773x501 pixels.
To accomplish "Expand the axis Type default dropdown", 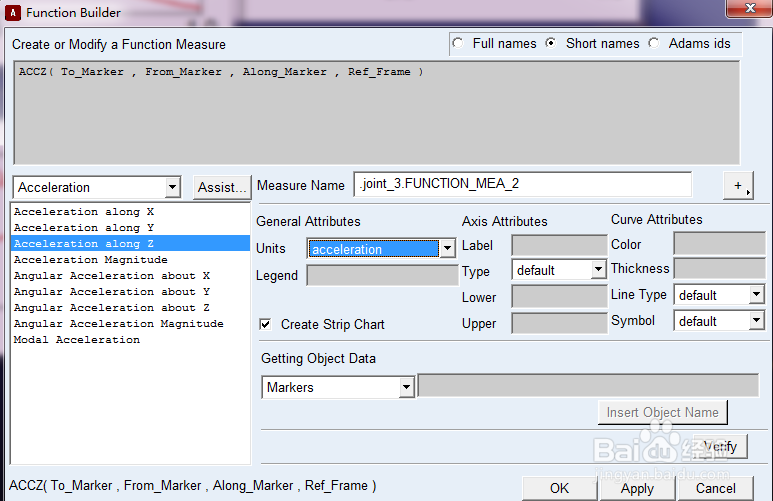I will (598, 270).
